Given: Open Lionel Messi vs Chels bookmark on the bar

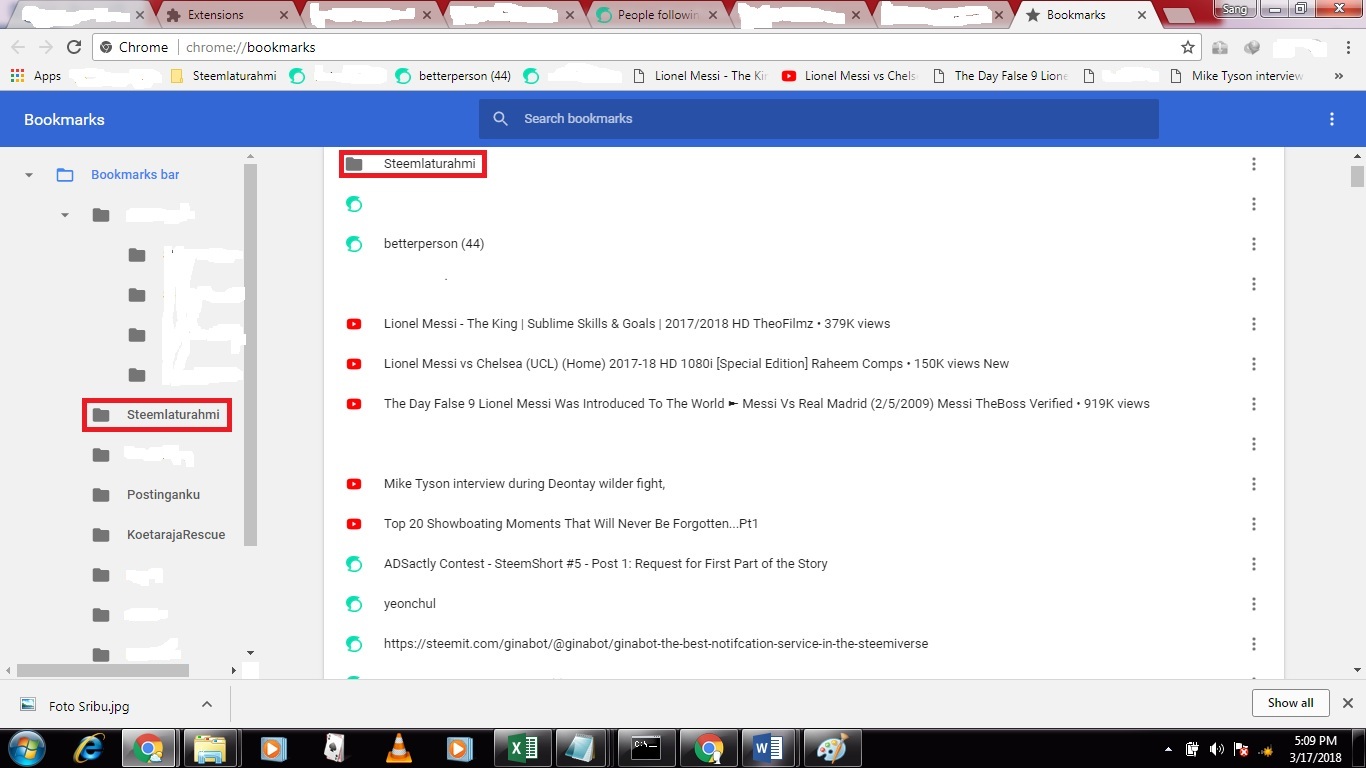Looking at the screenshot, I should click(849, 76).
